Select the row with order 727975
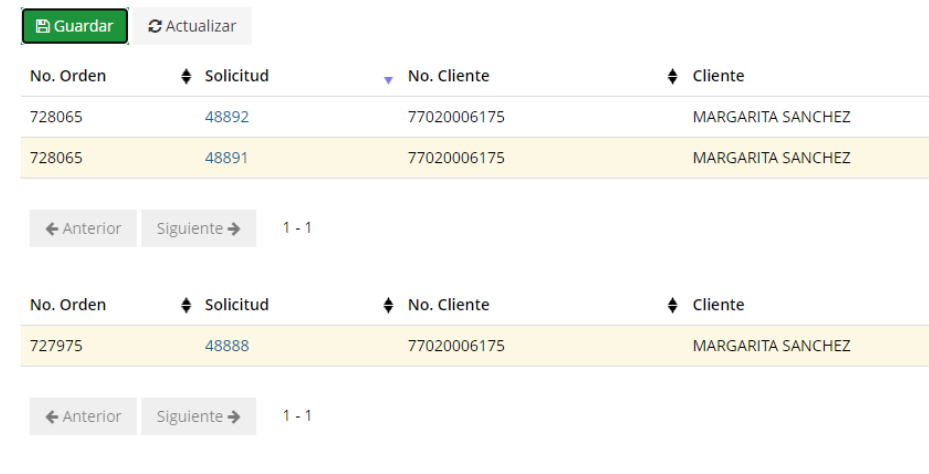The image size is (929, 474). point(475,345)
